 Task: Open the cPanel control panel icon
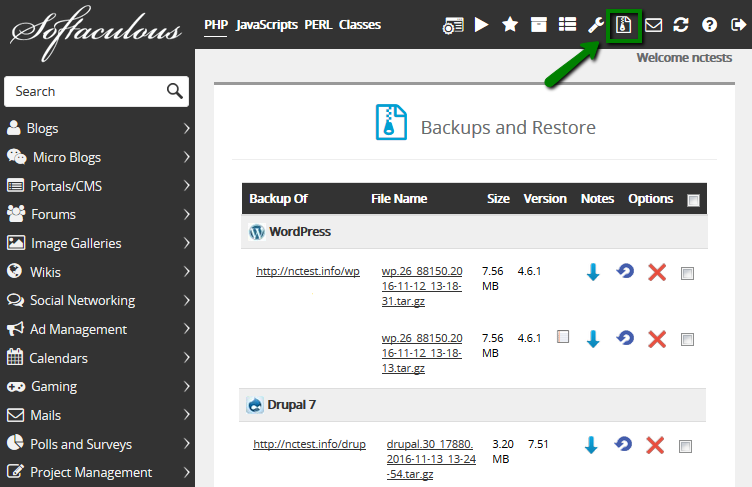[x=453, y=25]
